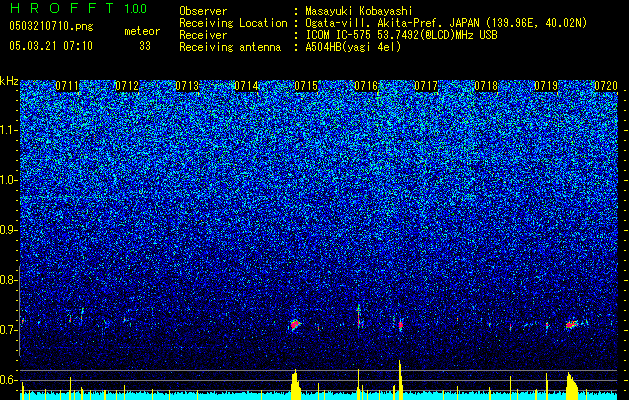Click the 0713 time marker
The image size is (629, 400).
coord(187,86)
